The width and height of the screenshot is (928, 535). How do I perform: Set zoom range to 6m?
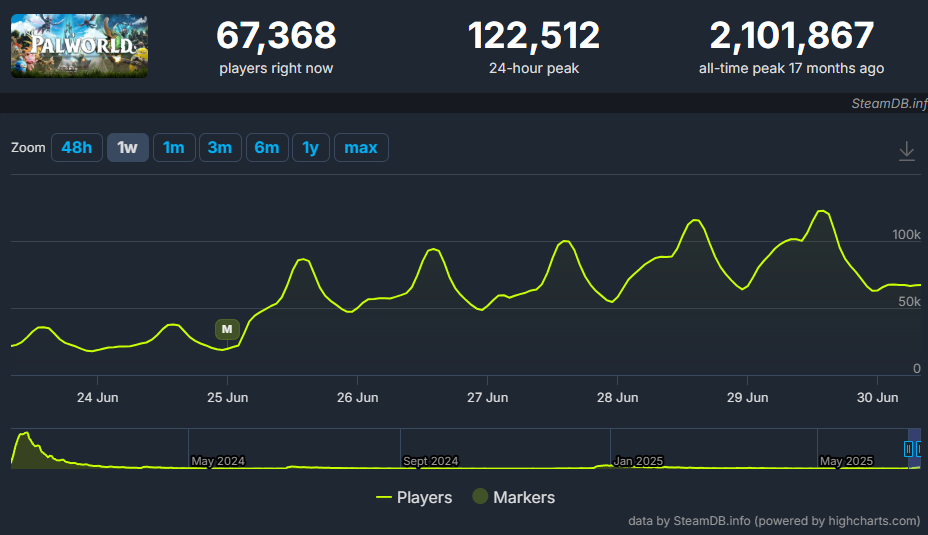point(267,147)
